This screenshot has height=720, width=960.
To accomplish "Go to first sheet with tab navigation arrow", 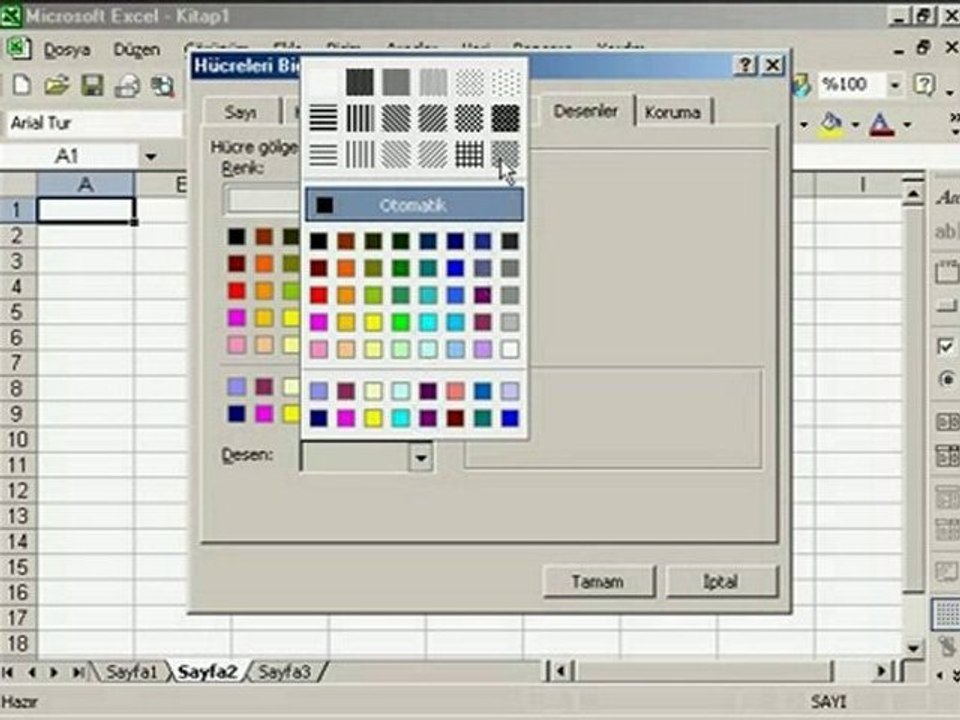I will (x=8, y=672).
